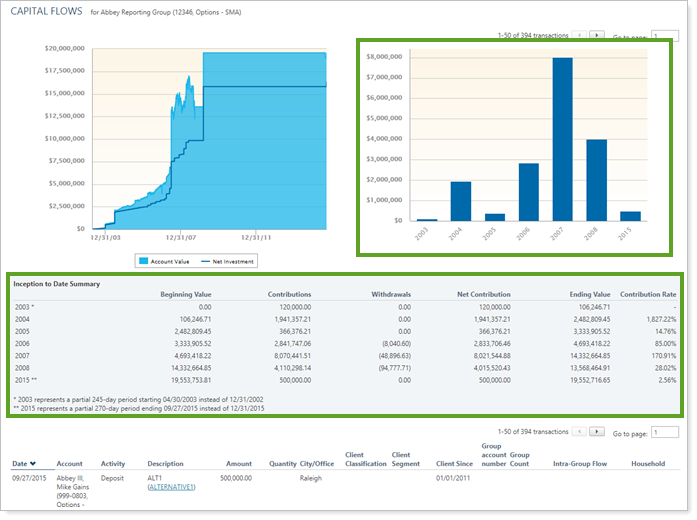Click Account Value legend swatch
Screen dimensions: 697x520
pos(143,261)
